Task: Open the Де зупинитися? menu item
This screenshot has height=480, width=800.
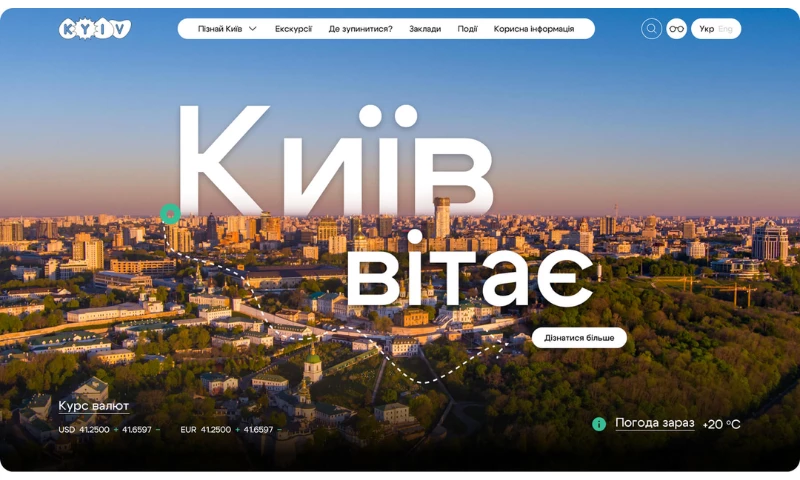Action: tap(360, 29)
